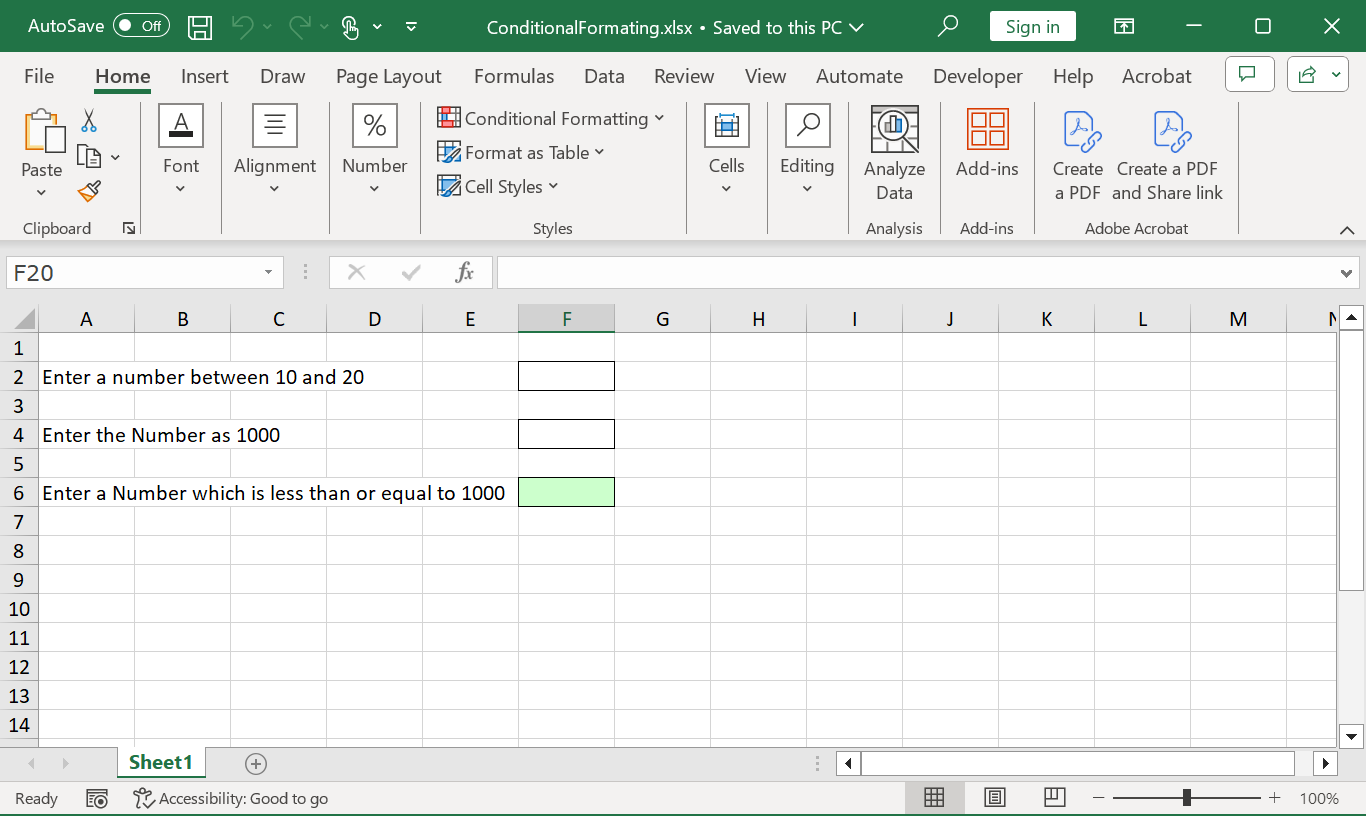This screenshot has width=1366, height=816.
Task: Collapse the ribbon using the chevron
Action: (x=1347, y=228)
